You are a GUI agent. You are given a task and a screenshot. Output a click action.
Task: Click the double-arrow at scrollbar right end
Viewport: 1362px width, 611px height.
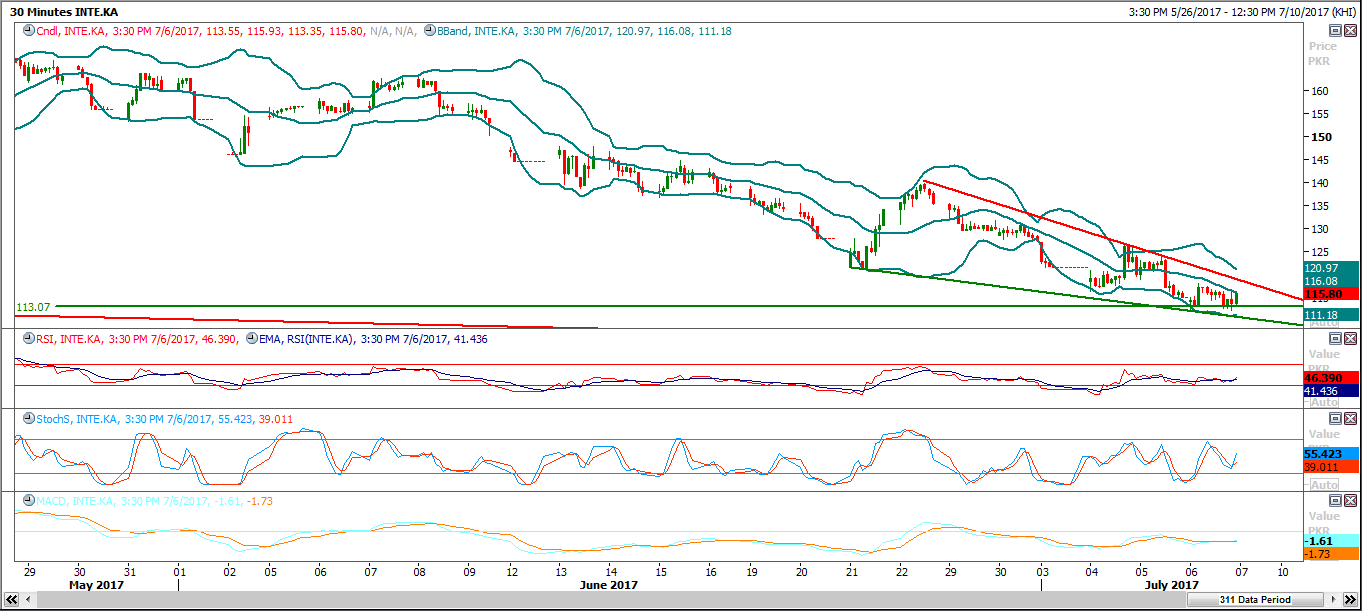(1350, 599)
